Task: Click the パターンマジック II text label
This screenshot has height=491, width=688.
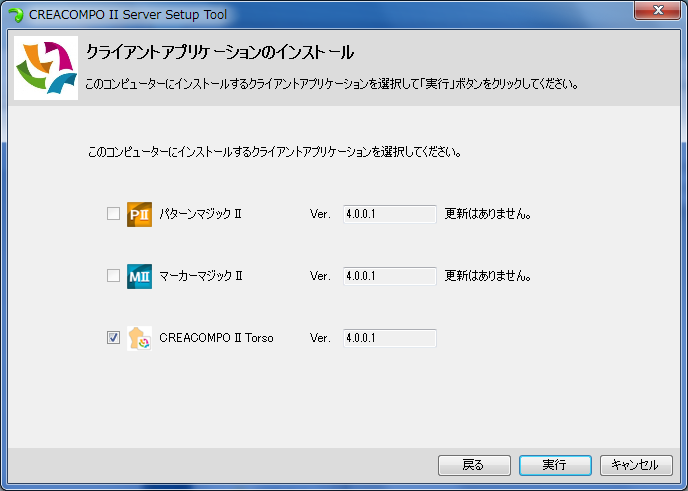Action: click(x=201, y=214)
